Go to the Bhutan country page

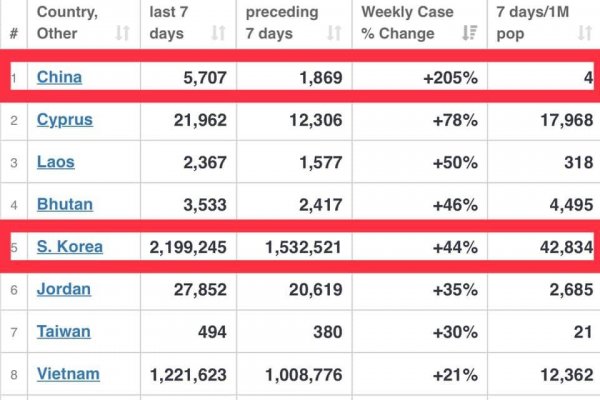coord(64,204)
